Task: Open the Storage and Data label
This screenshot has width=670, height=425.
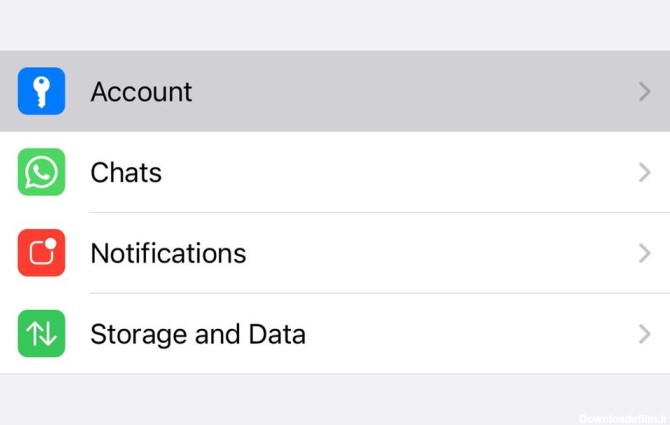Action: pos(198,334)
